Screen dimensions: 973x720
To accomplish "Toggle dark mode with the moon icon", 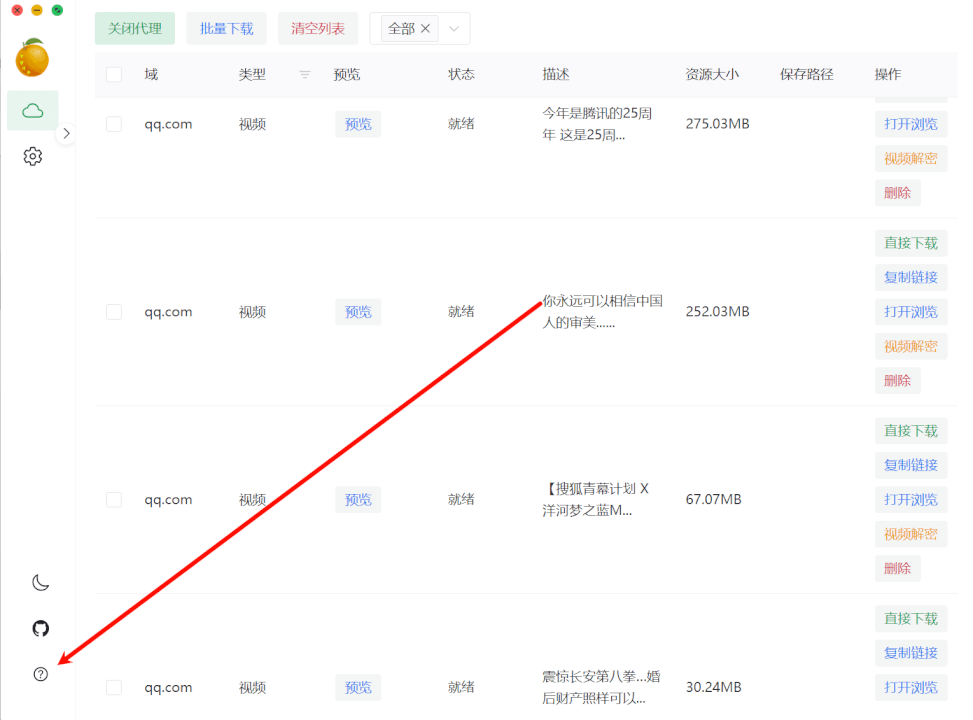I will [x=40, y=583].
